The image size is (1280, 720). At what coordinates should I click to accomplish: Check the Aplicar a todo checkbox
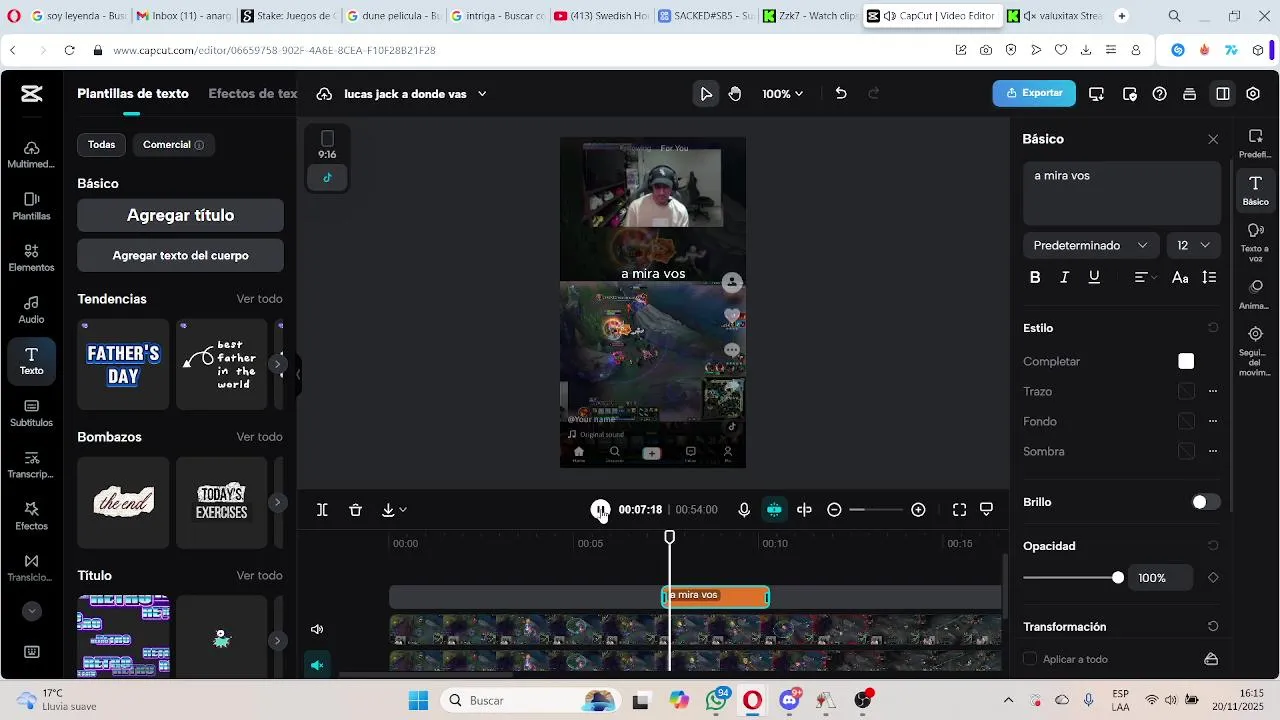pos(1030,659)
